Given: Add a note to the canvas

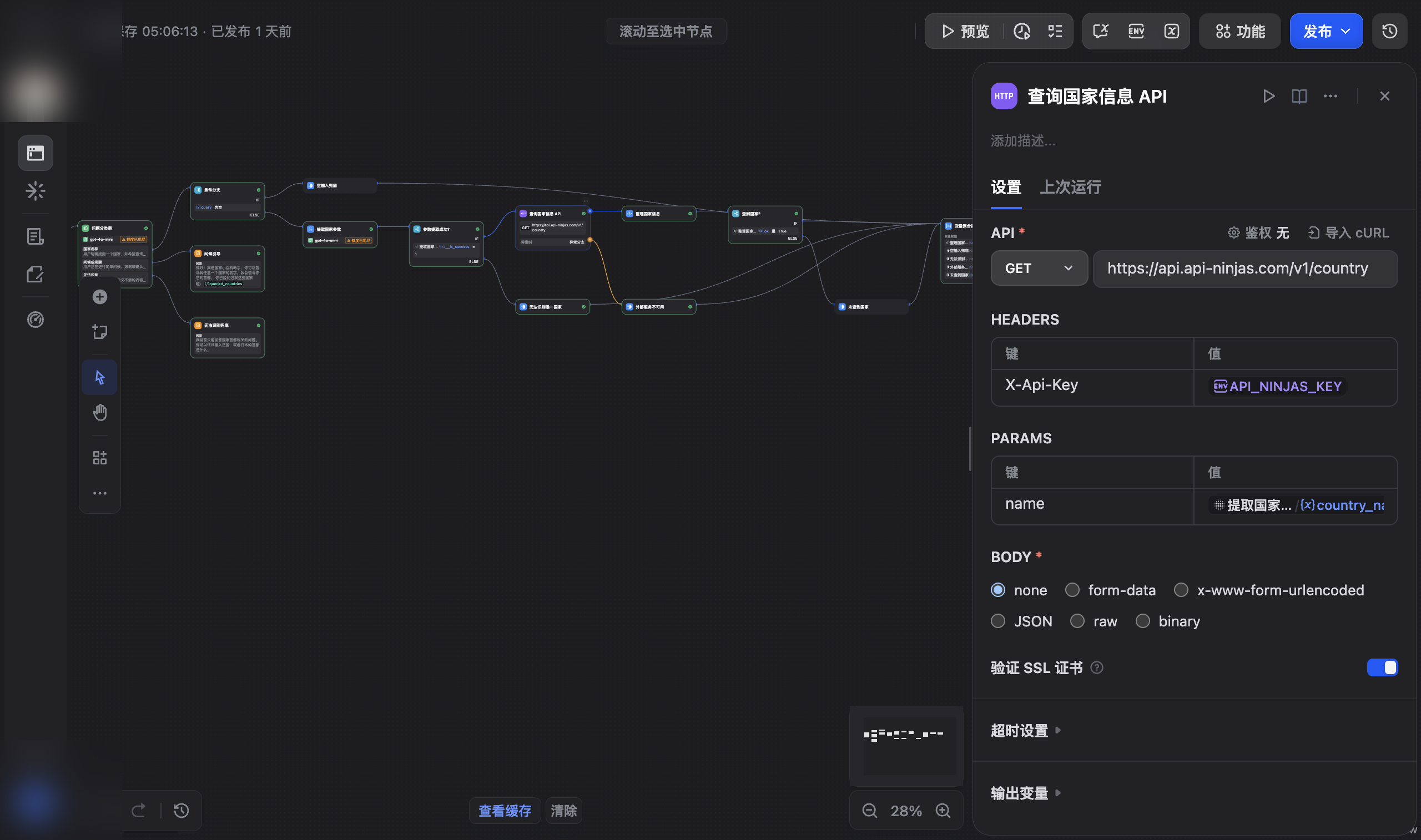Looking at the screenshot, I should [100, 332].
